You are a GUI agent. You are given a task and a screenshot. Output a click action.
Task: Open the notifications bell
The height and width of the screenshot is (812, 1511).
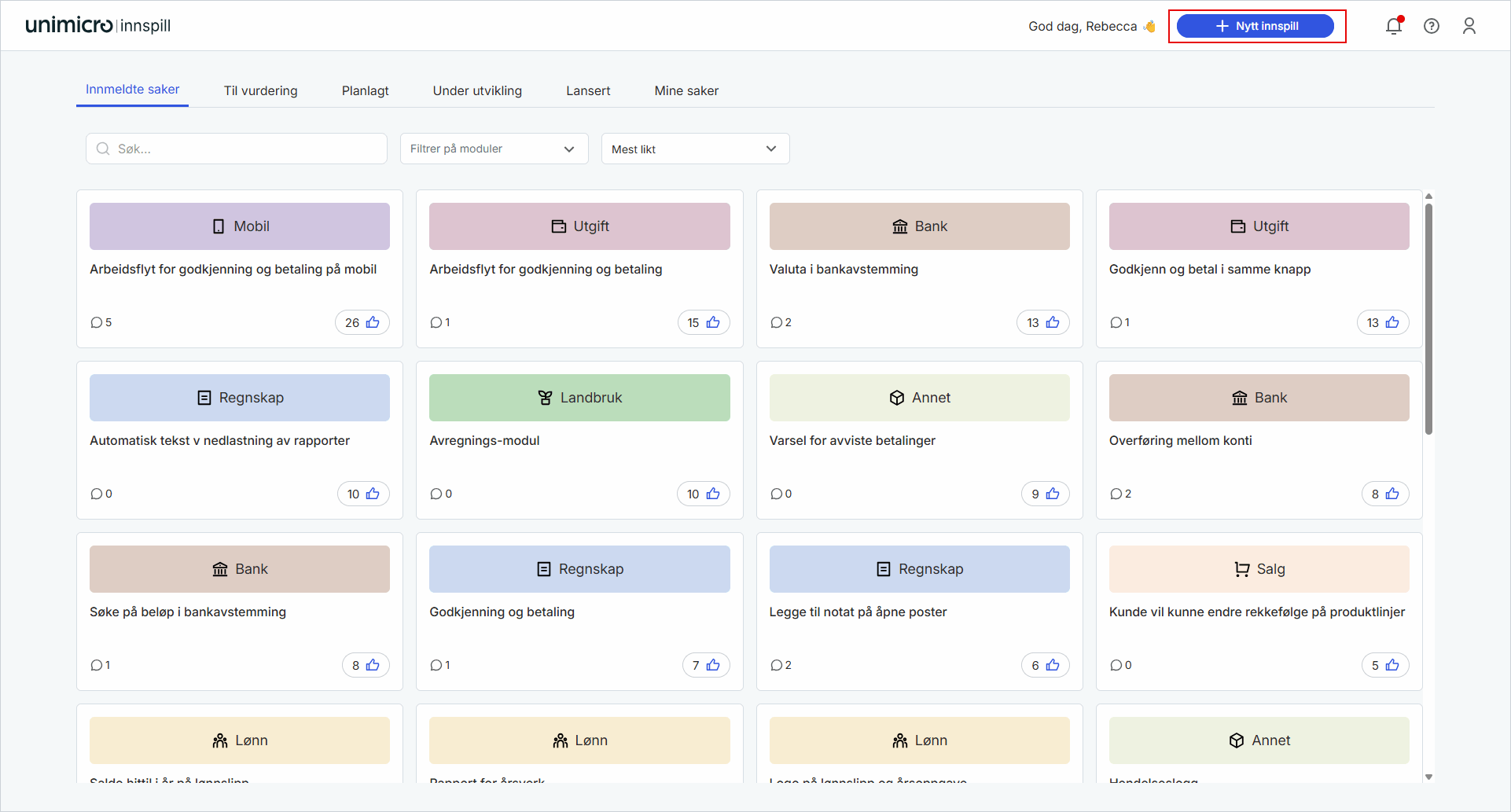click(x=1393, y=26)
